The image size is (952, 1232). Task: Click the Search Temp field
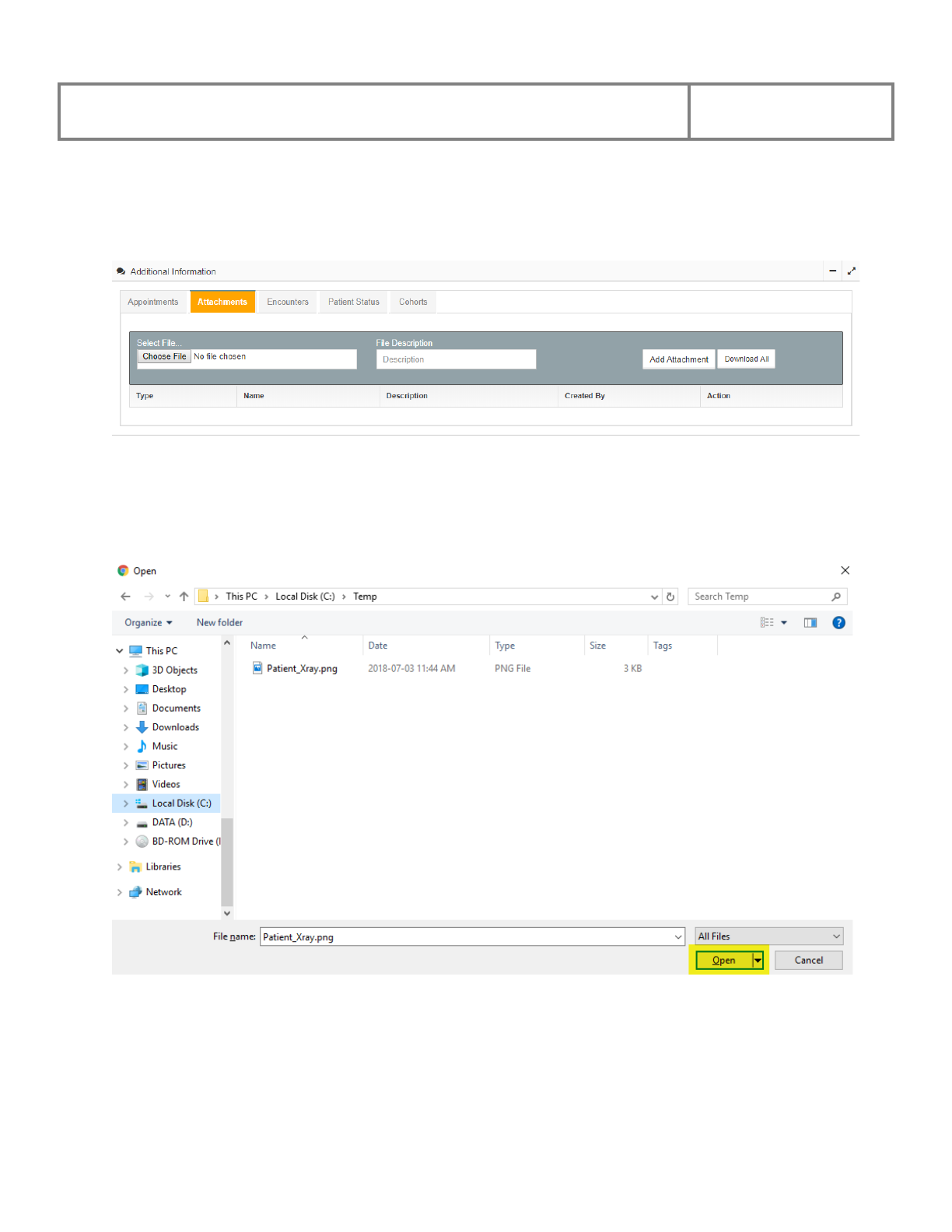(759, 597)
